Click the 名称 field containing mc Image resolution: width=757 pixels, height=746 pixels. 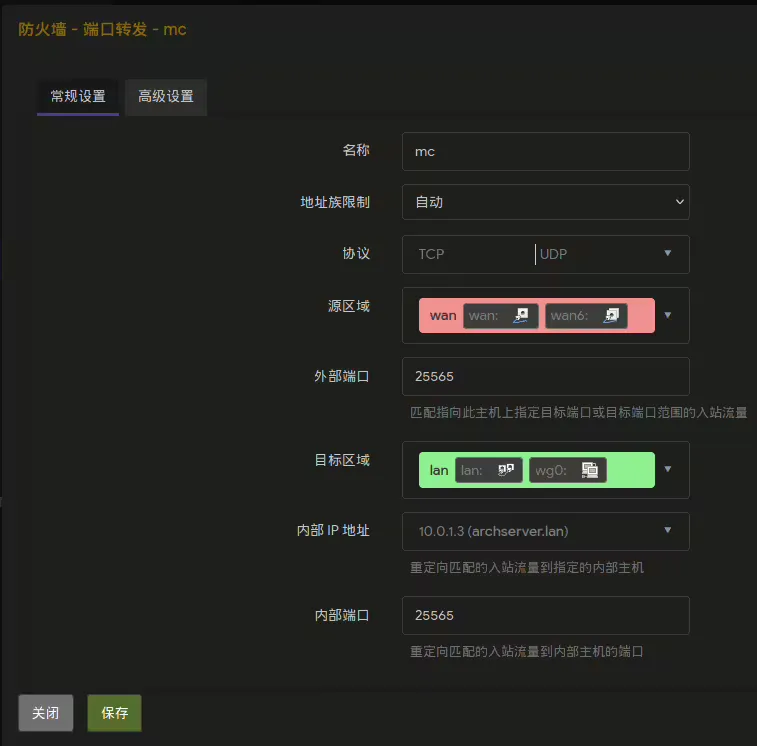pyautogui.click(x=545, y=152)
